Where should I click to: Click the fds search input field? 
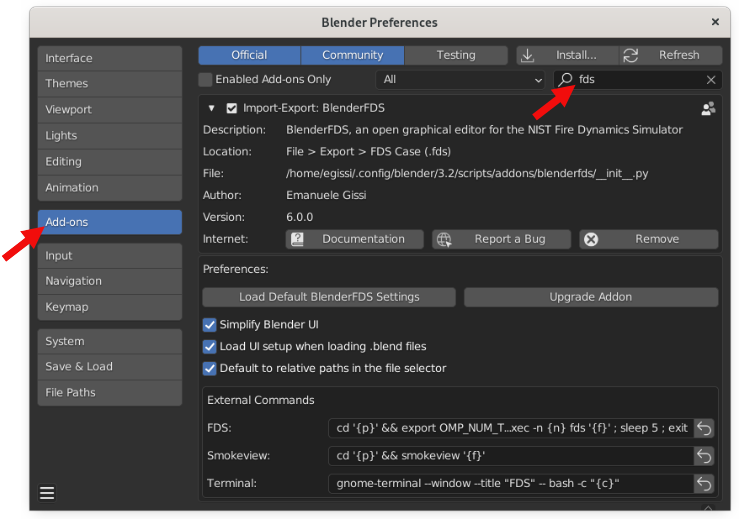coord(637,80)
